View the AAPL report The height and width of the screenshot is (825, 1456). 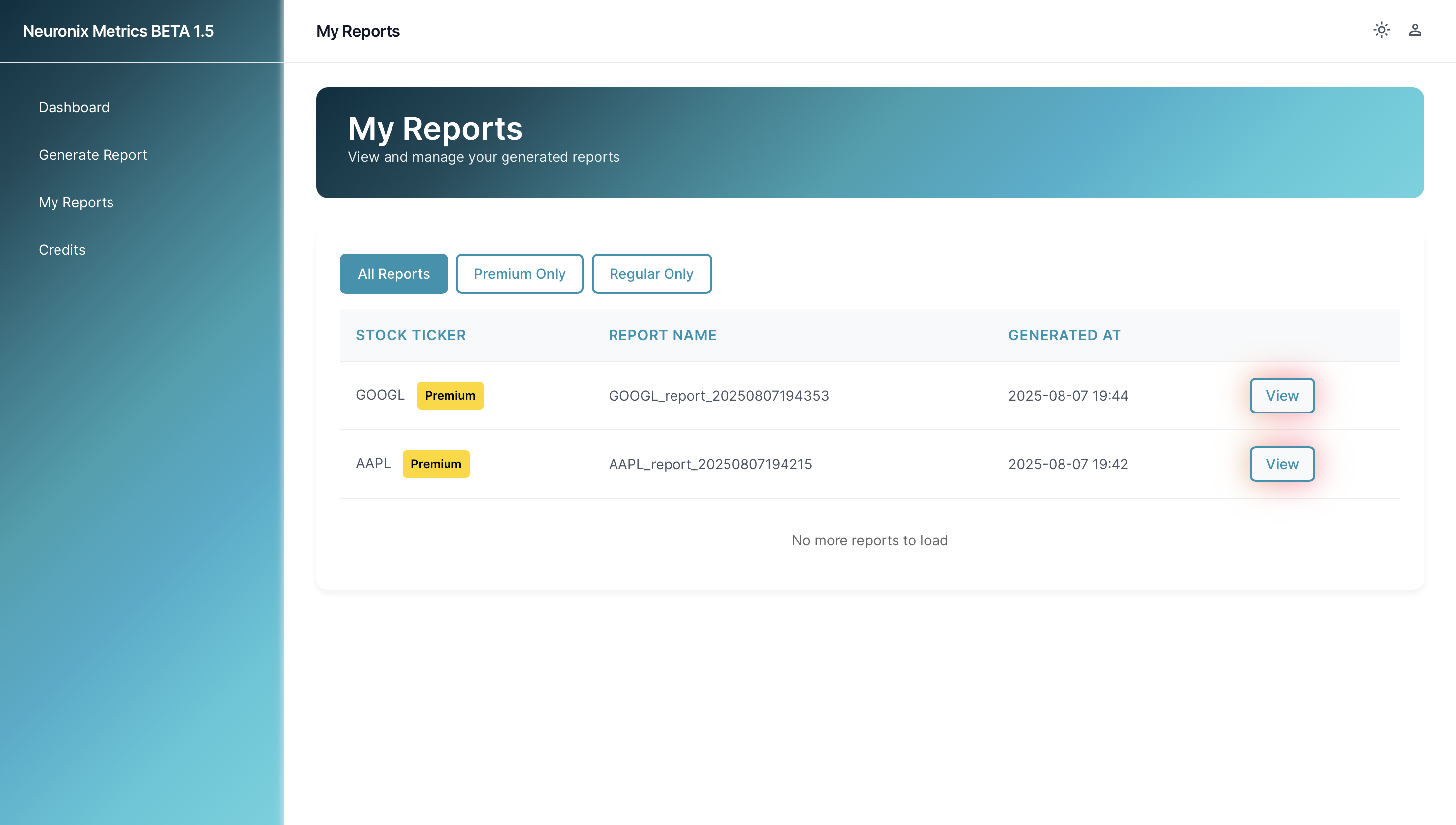pos(1282,464)
